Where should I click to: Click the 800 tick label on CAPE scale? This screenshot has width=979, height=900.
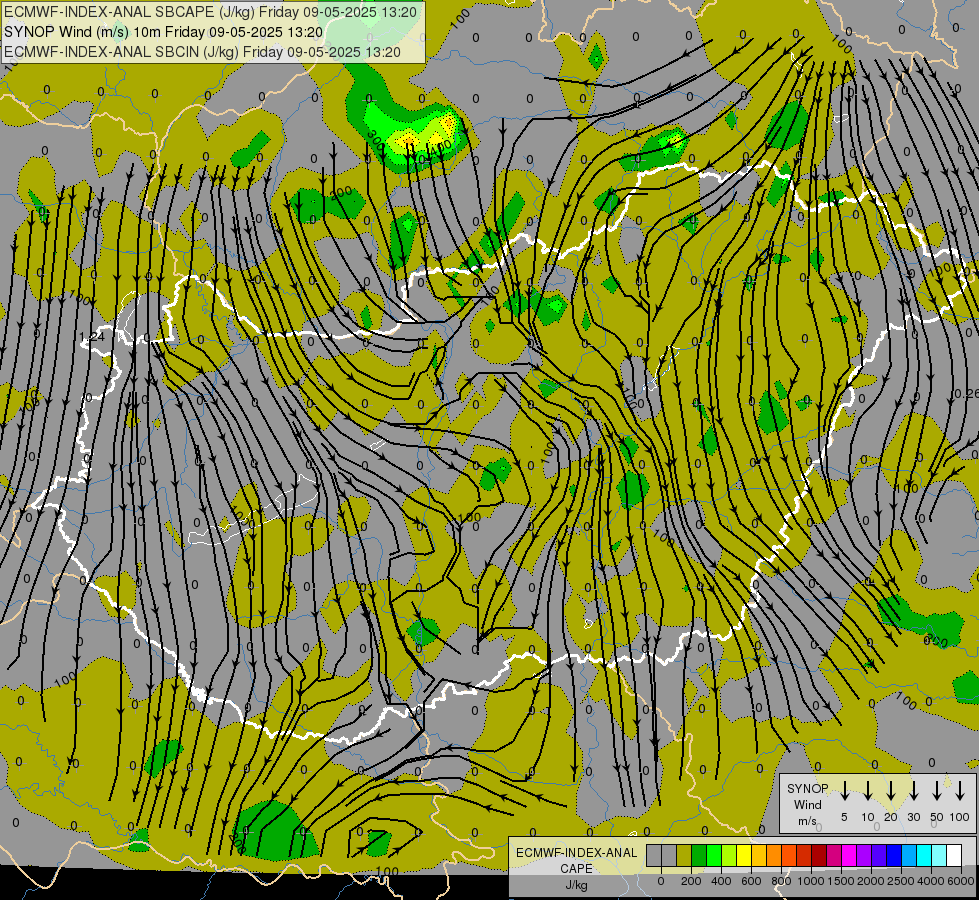(781, 881)
